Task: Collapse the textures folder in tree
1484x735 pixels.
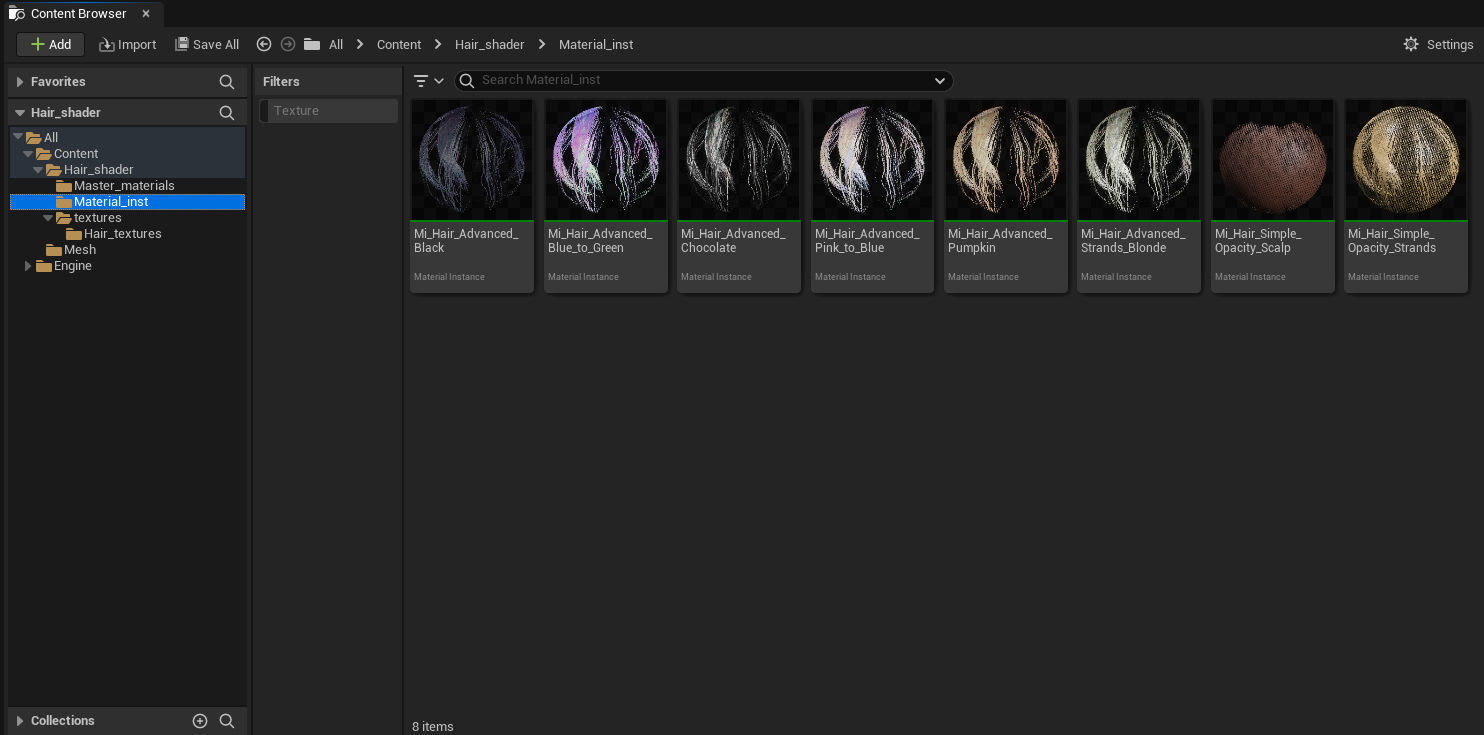Action: coord(48,218)
